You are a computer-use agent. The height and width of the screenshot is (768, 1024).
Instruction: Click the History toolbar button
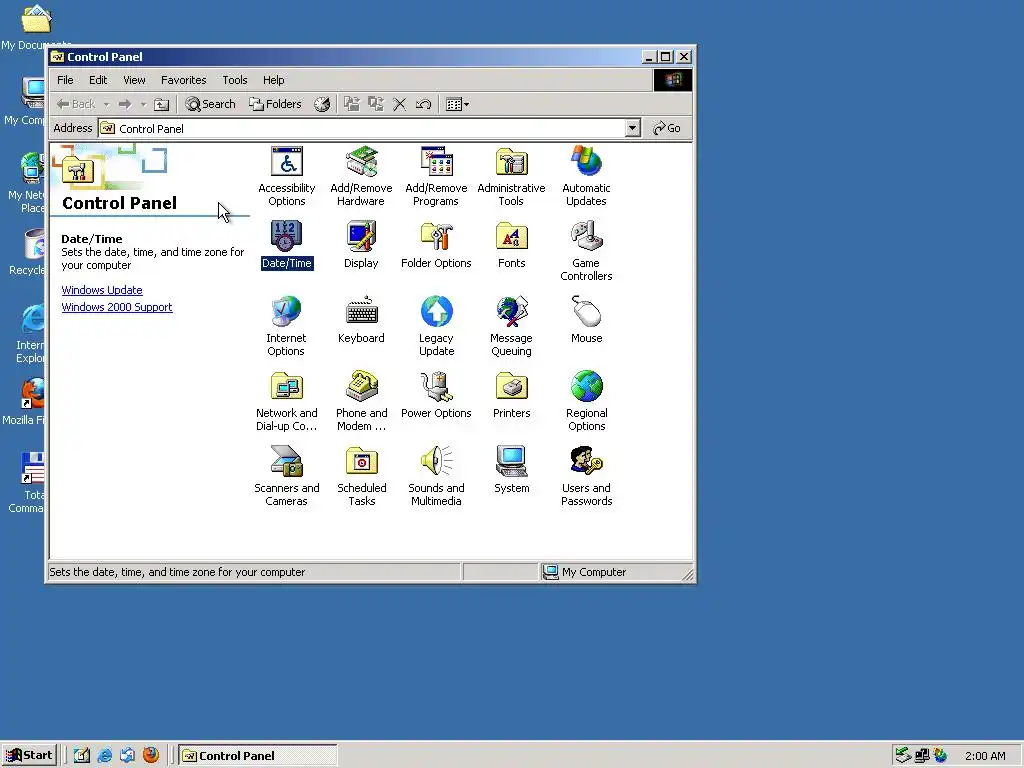click(x=322, y=104)
